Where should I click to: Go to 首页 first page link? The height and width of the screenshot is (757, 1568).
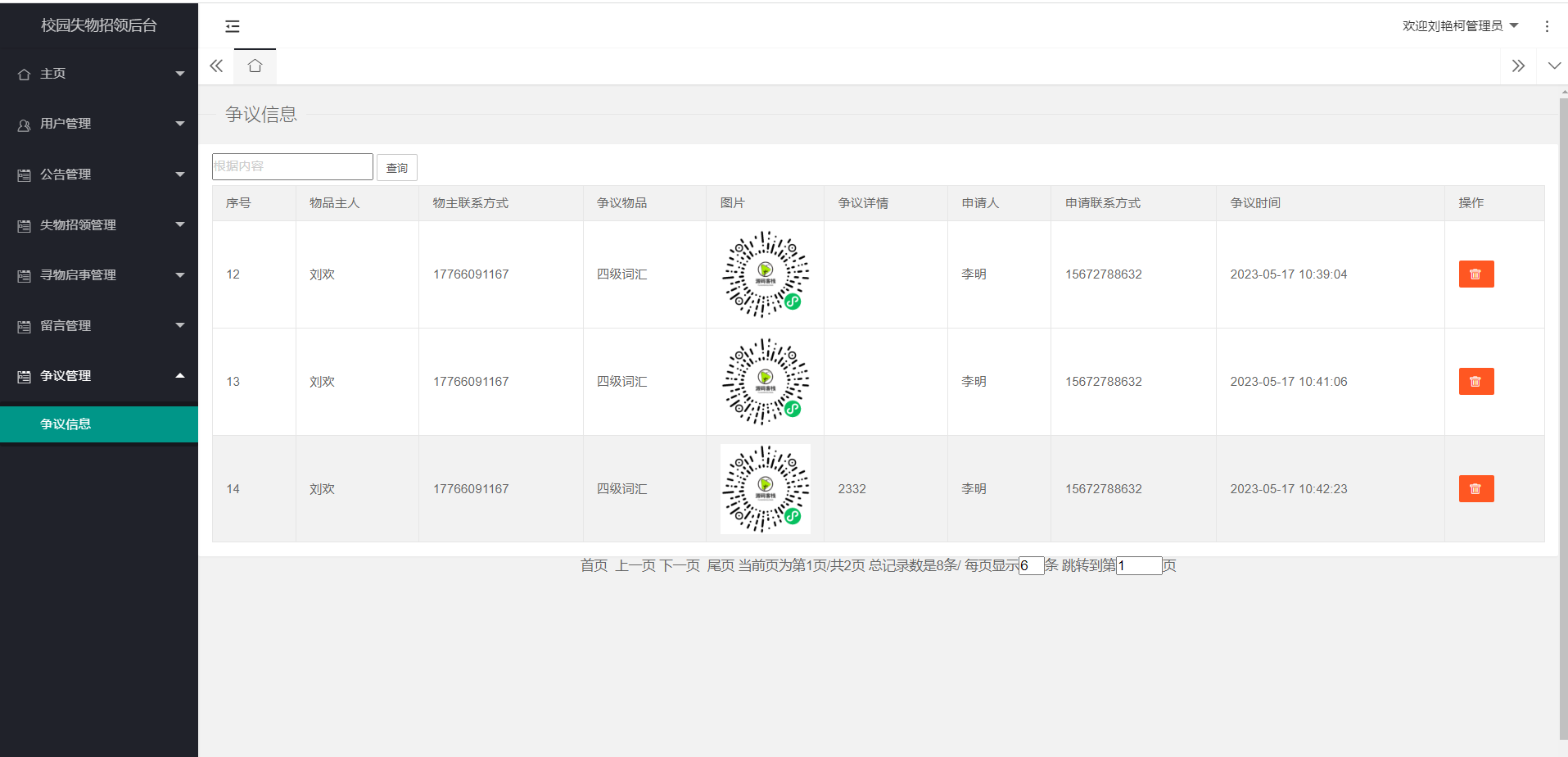click(594, 565)
